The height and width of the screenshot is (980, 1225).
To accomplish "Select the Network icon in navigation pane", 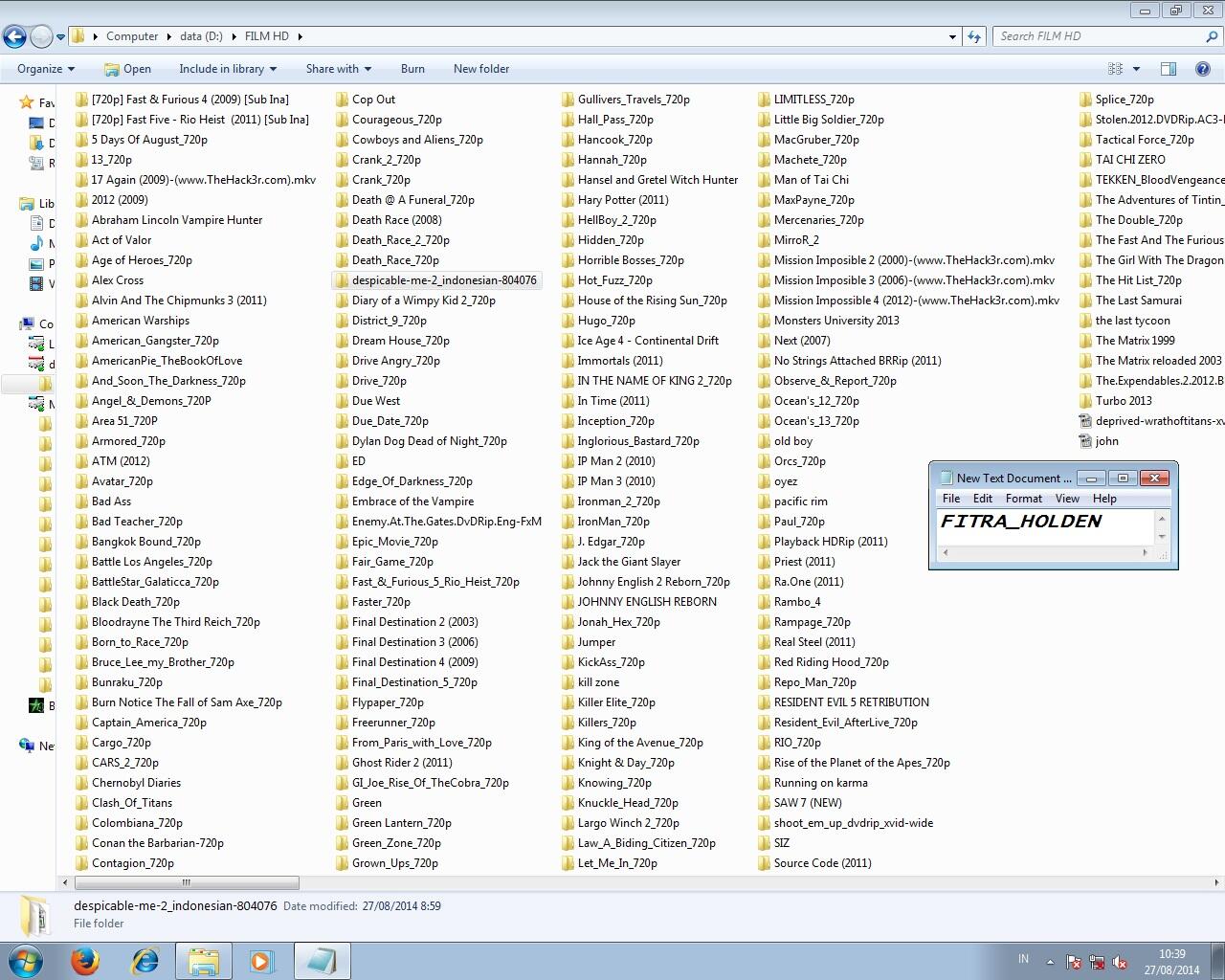I will click(x=27, y=745).
